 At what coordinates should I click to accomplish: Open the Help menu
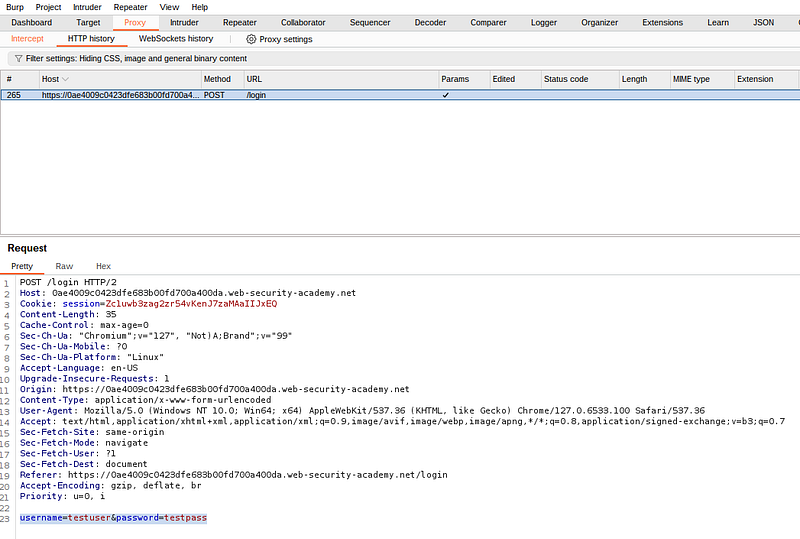tap(199, 7)
